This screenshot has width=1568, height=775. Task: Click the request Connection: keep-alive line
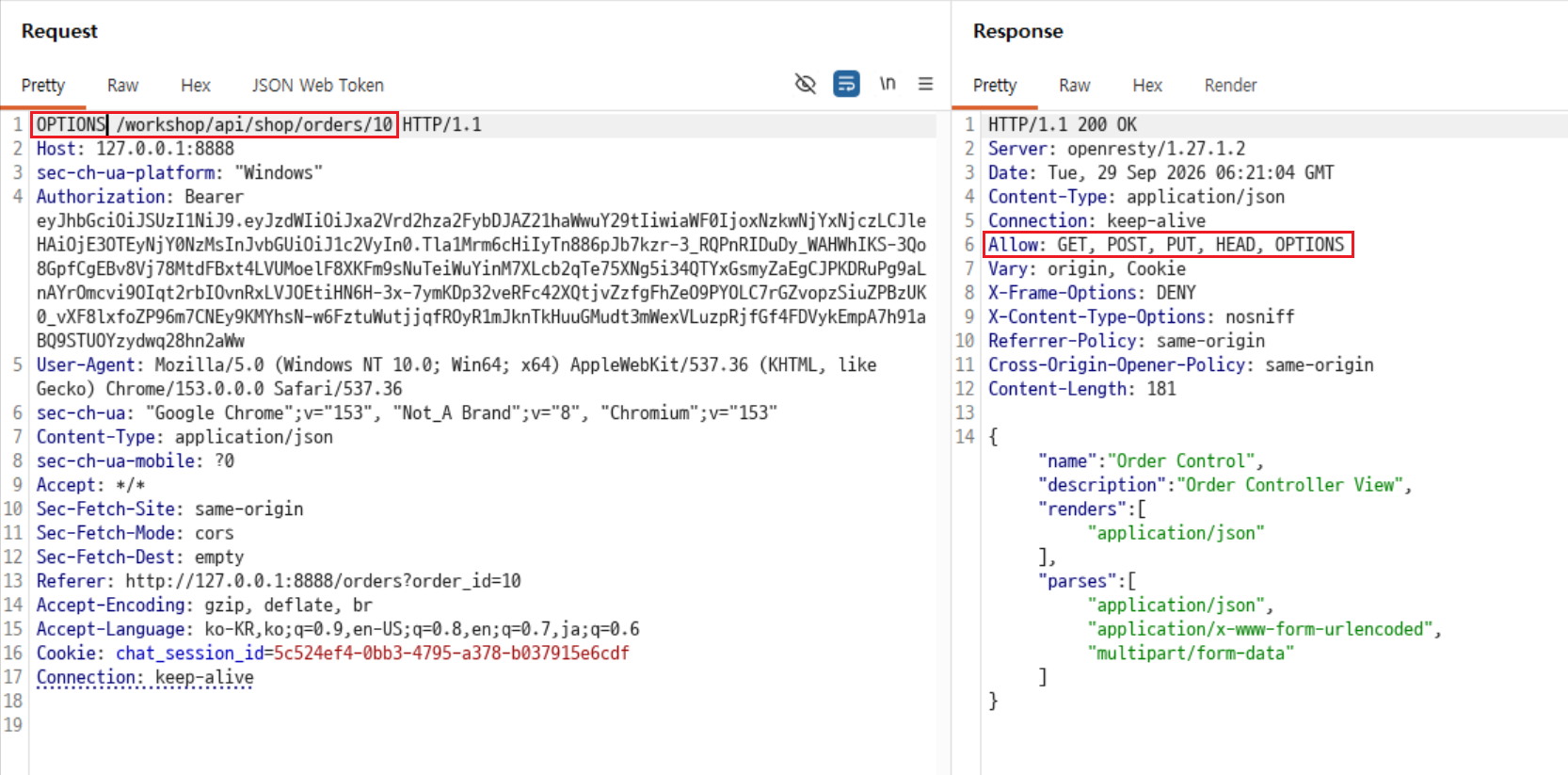[145, 677]
